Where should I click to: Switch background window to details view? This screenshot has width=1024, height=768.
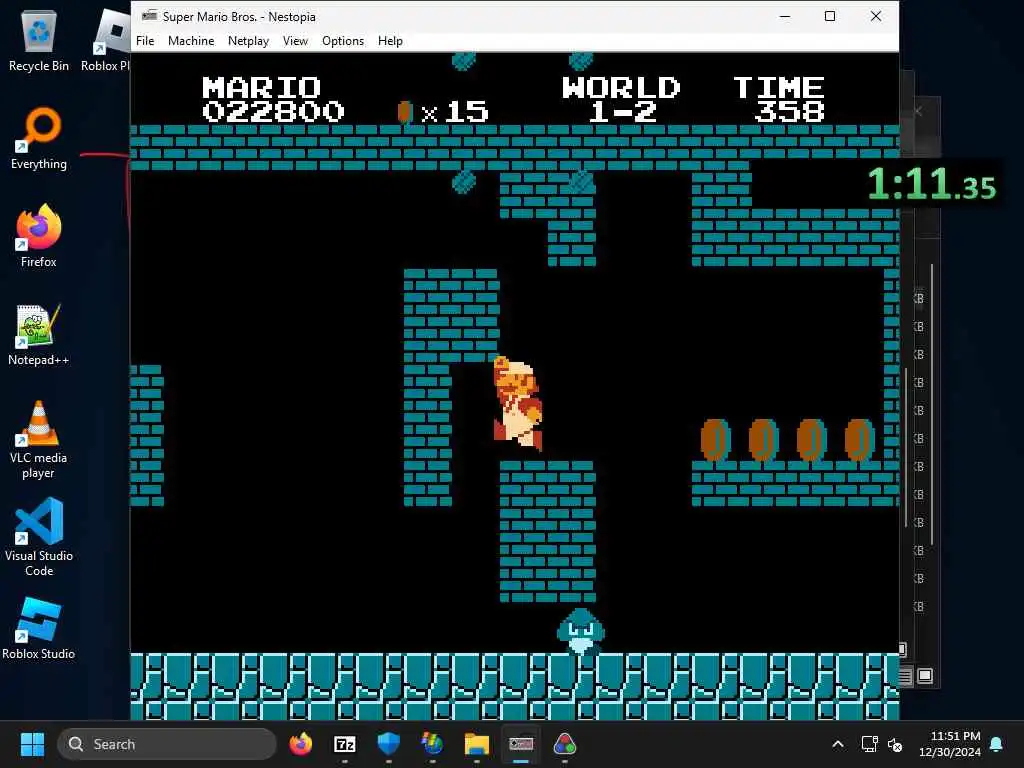905,676
